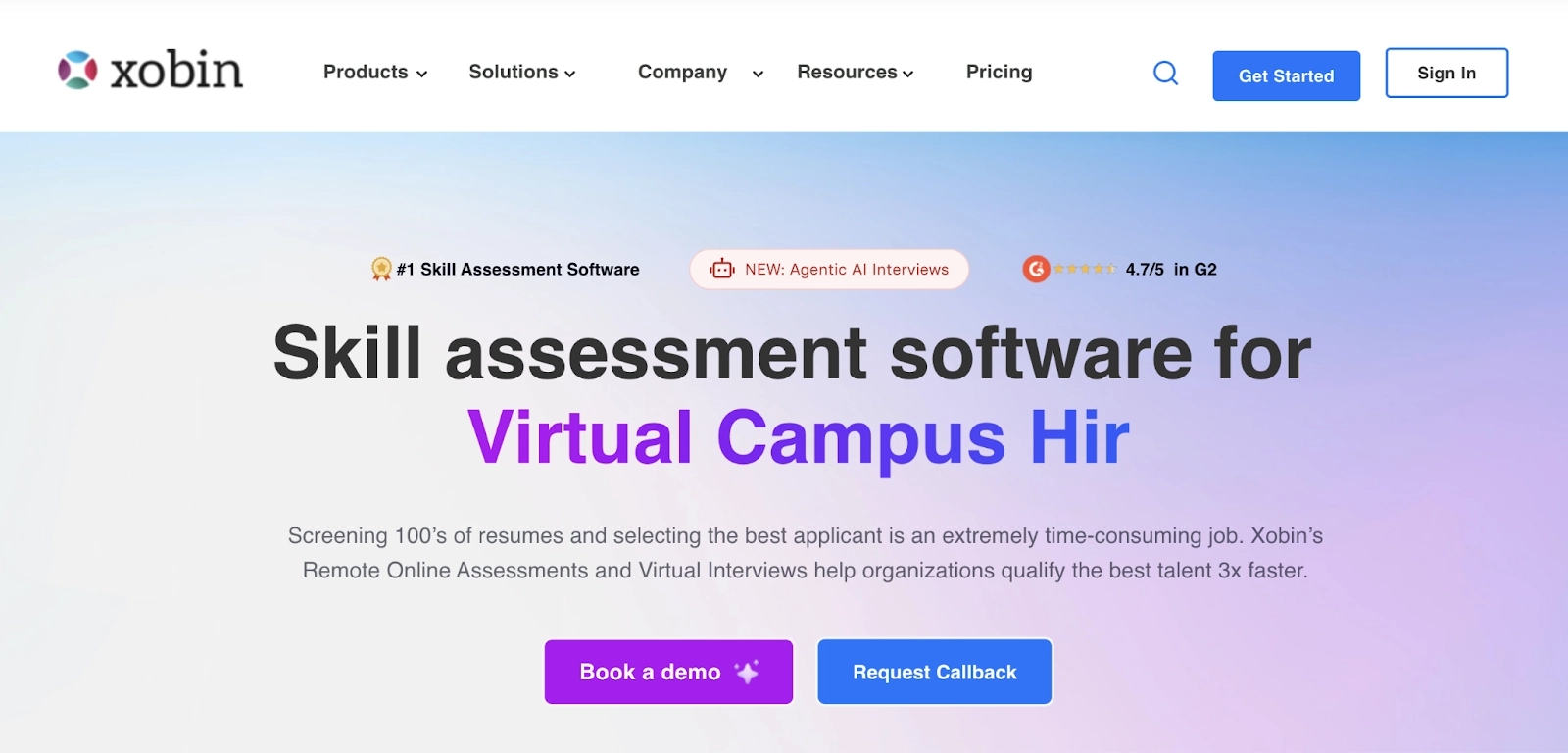Image resolution: width=1568 pixels, height=753 pixels.
Task: Click the award medal badge icon
Action: coord(381,269)
